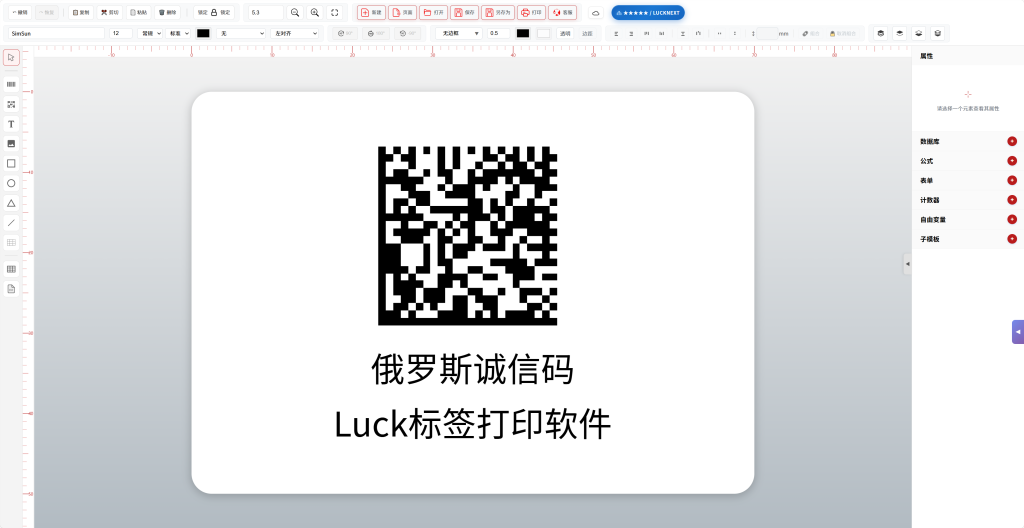1024x528 pixels.
Task: Select the greyed-out table tool
Action: coord(11,242)
